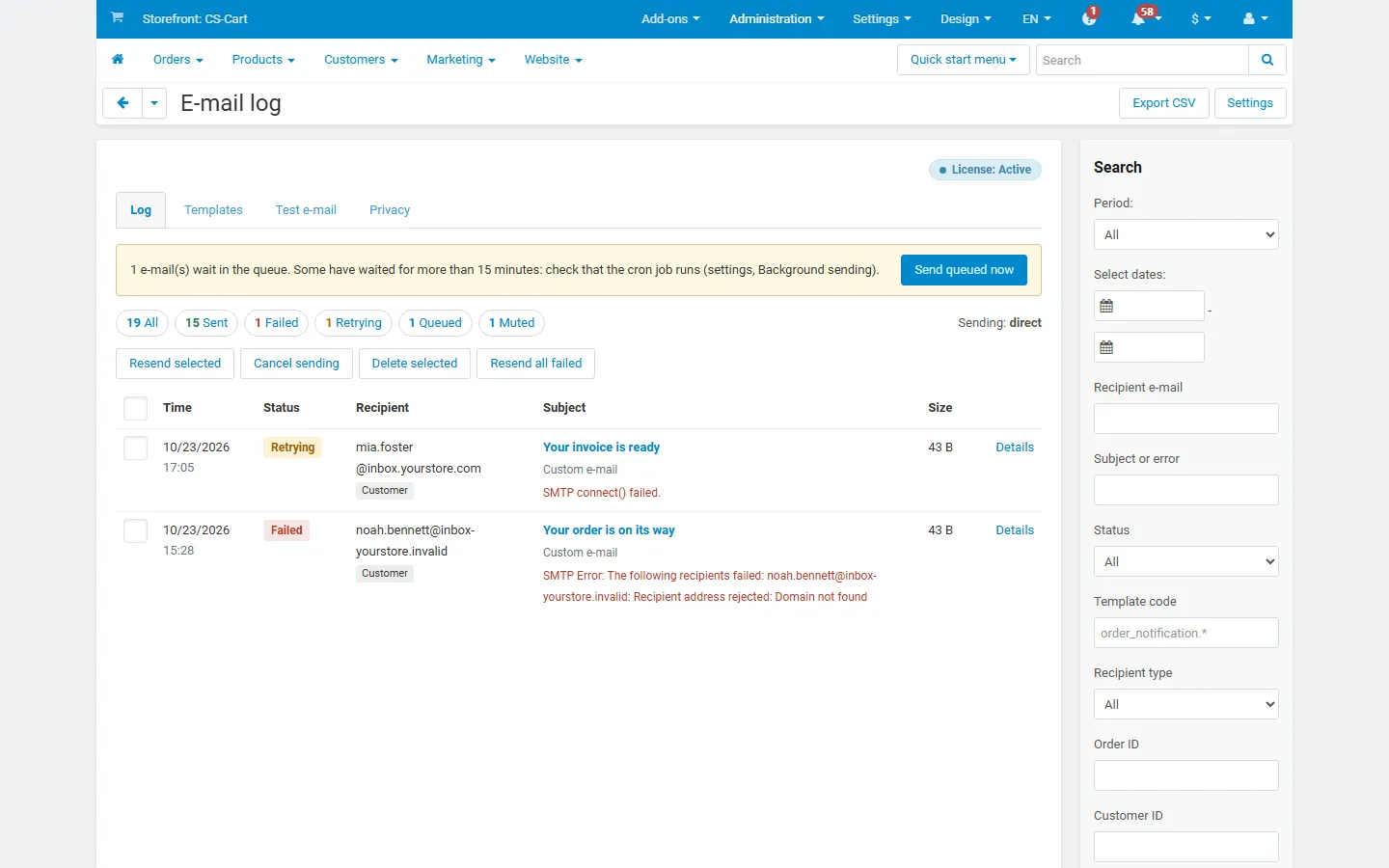Open the notifications bell icon

pos(1139,18)
